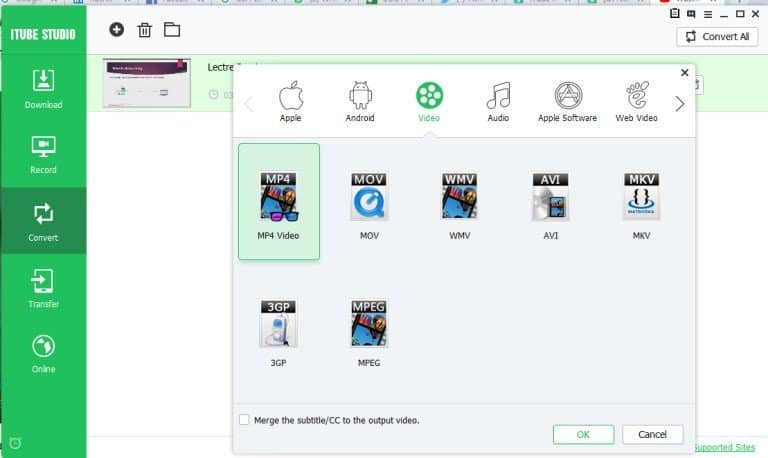The height and width of the screenshot is (458, 768).
Task: Open the Supported Sites link
Action: click(x=724, y=447)
